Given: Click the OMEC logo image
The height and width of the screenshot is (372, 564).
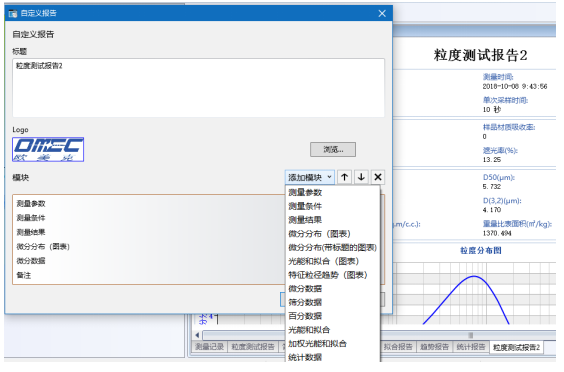Looking at the screenshot, I should pos(48,149).
